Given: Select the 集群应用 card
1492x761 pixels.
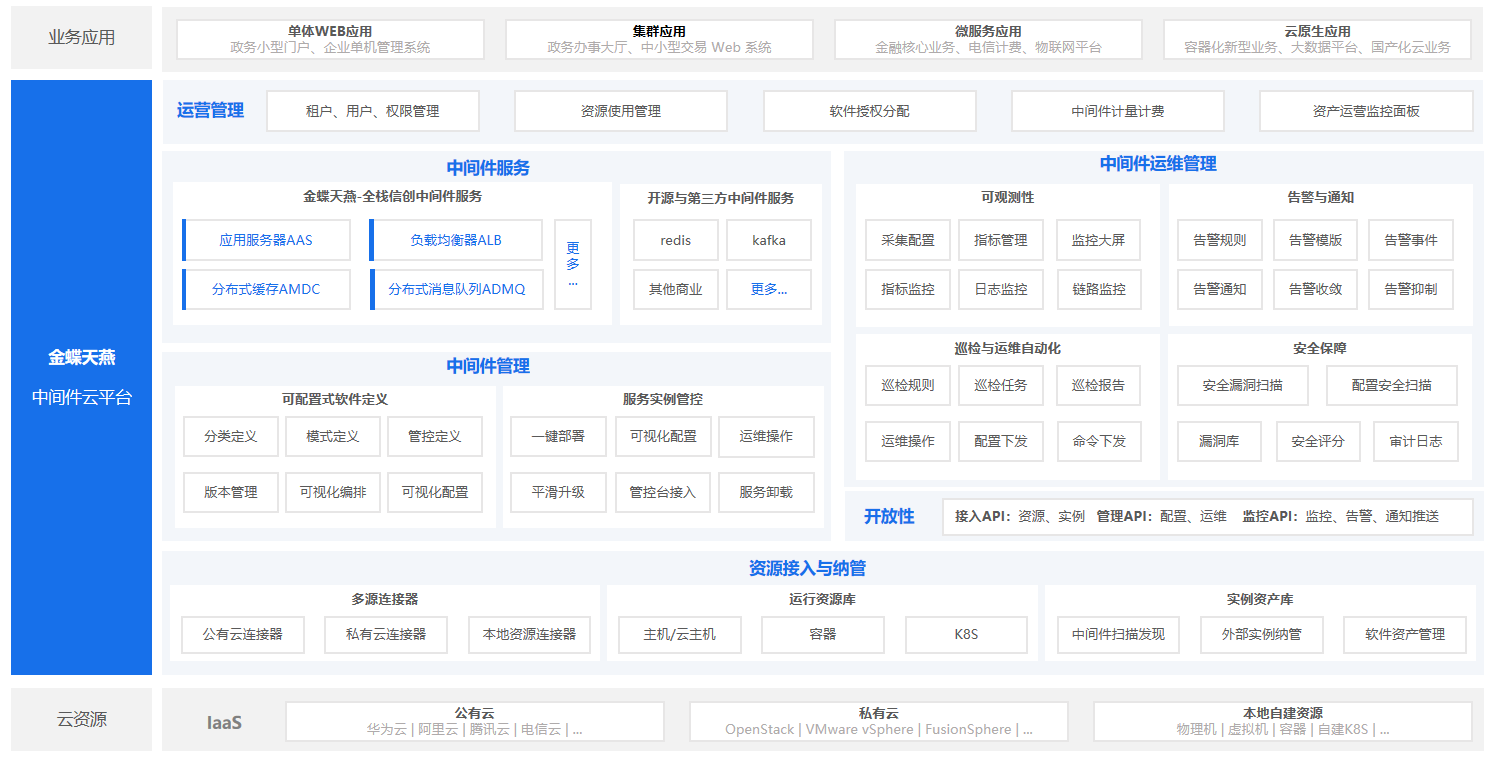Looking at the screenshot, I should [660, 39].
